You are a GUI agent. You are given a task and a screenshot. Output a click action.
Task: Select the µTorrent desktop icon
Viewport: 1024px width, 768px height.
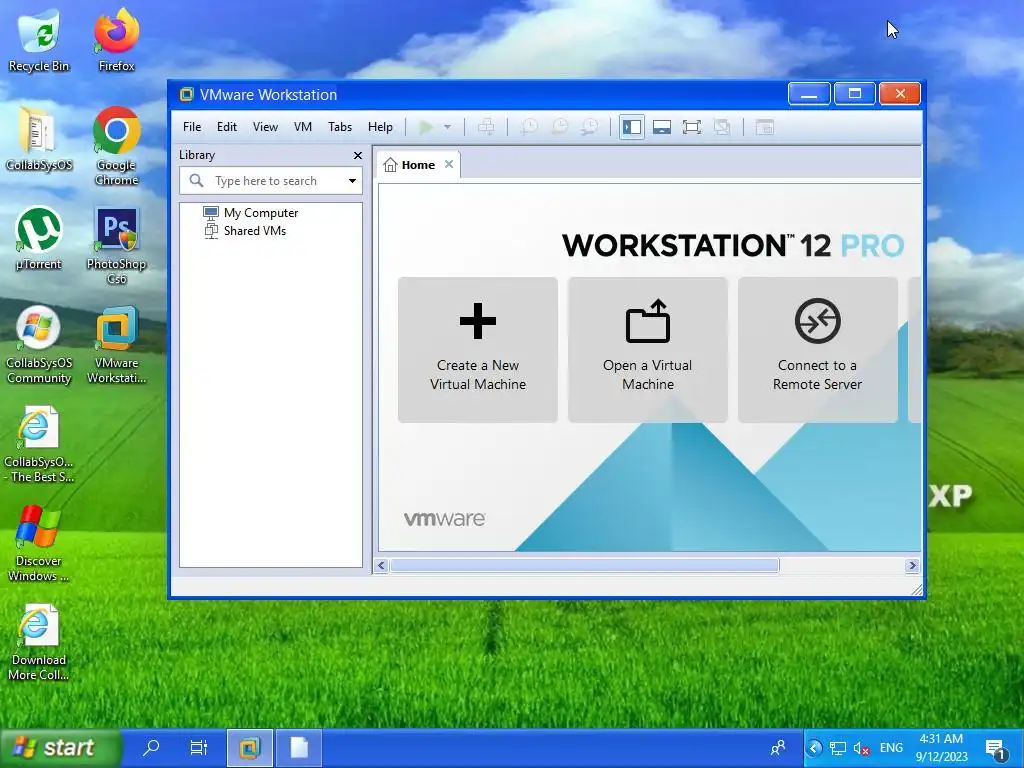point(39,238)
